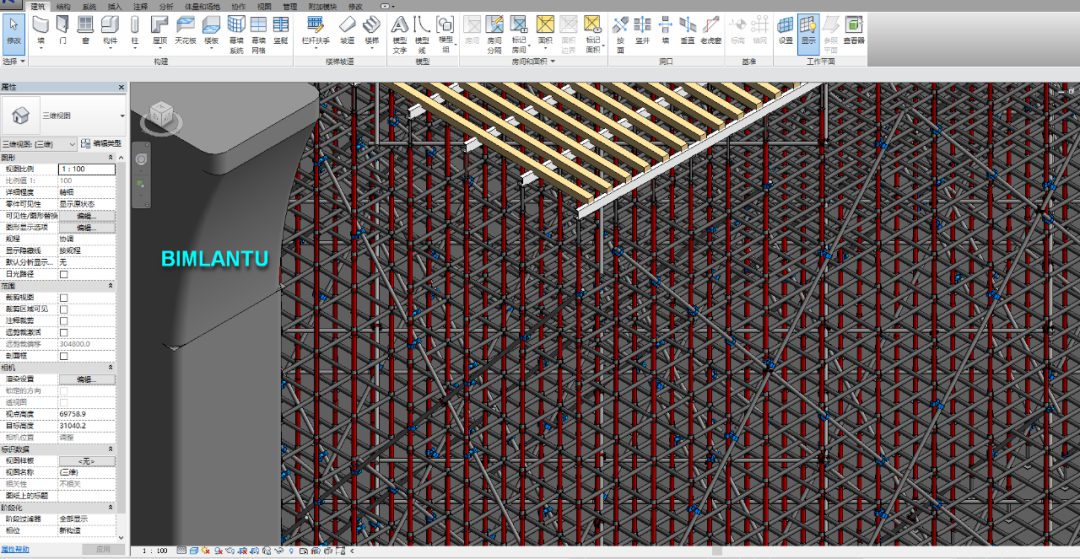Click Edit Type (编辑类型) button
1080x559 pixels.
[101, 144]
